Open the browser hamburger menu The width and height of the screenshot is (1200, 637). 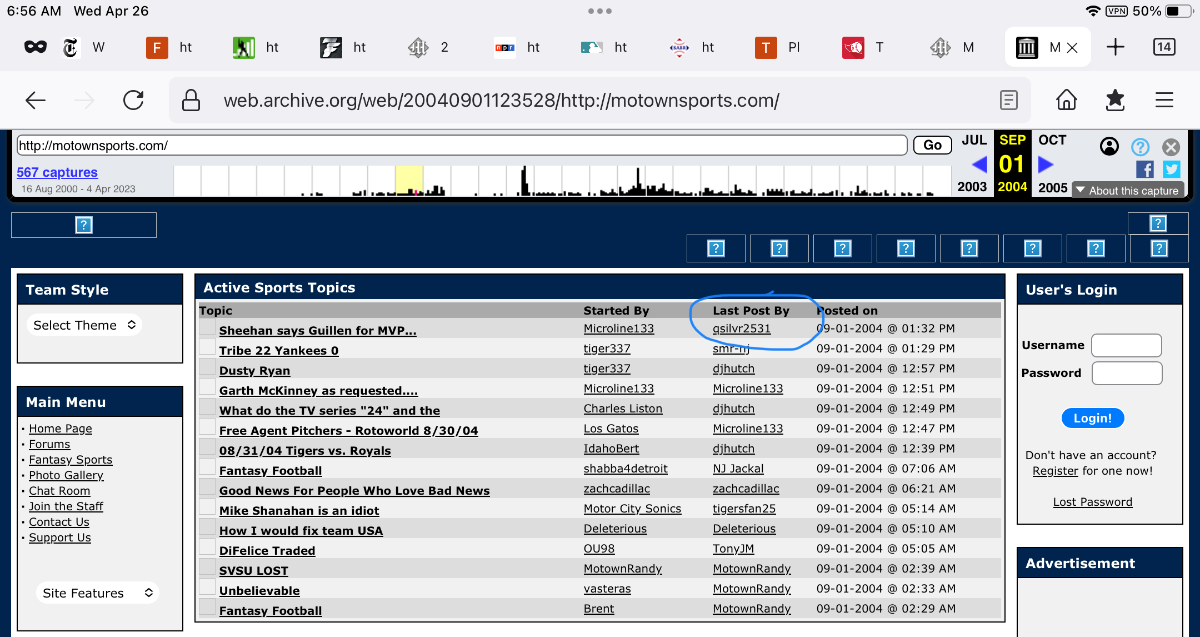[1164, 100]
